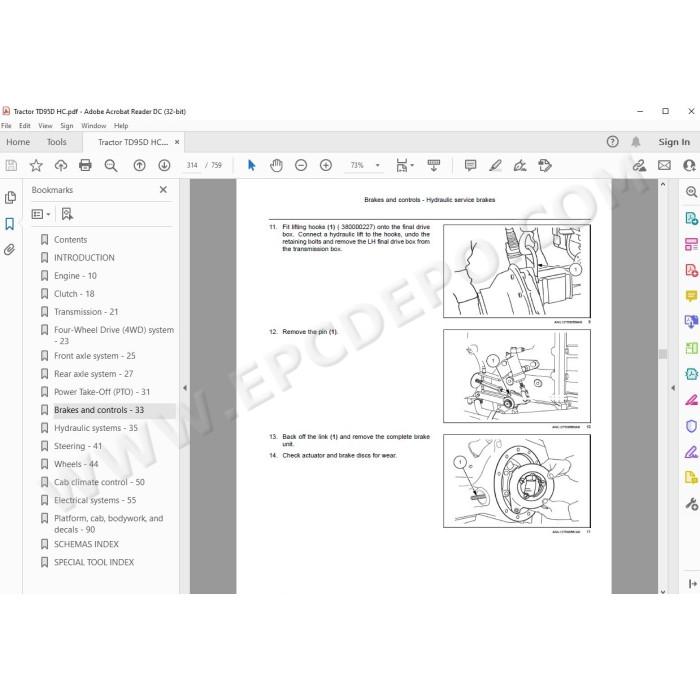Click the scrolling mode keyboard icon
The width and height of the screenshot is (700, 700).
pyautogui.click(x=433, y=166)
